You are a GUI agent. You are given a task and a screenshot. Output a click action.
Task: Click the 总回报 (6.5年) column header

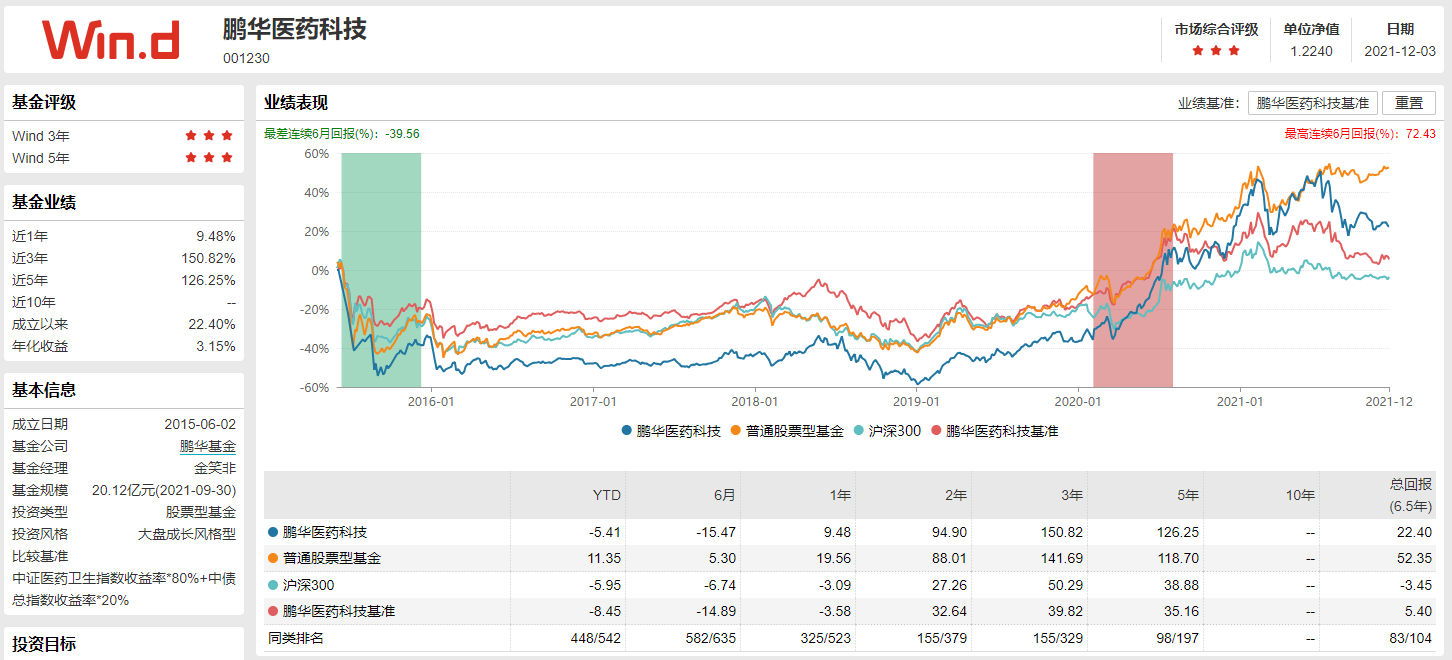click(x=1410, y=495)
